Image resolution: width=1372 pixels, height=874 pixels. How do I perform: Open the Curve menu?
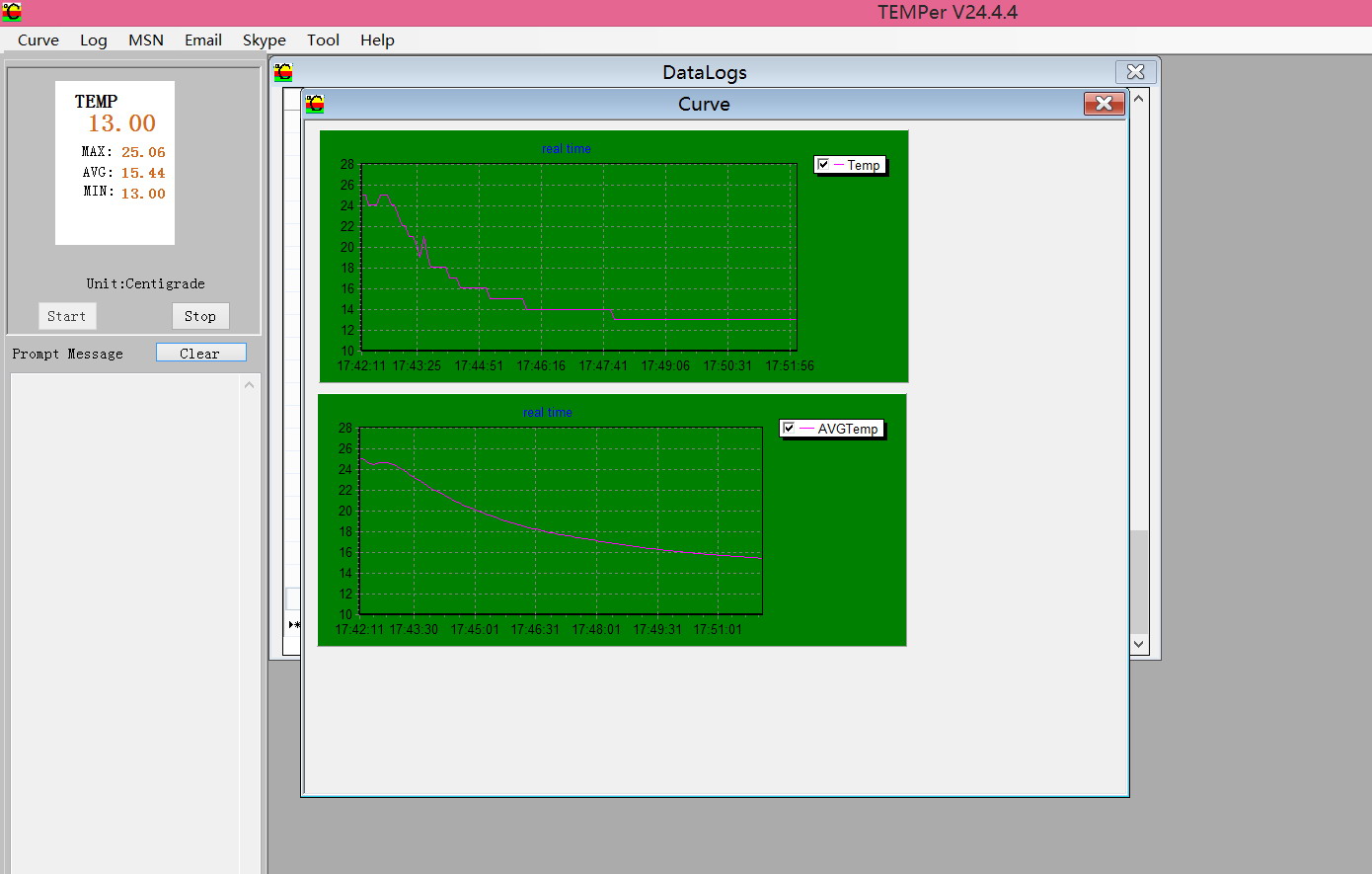coord(38,40)
